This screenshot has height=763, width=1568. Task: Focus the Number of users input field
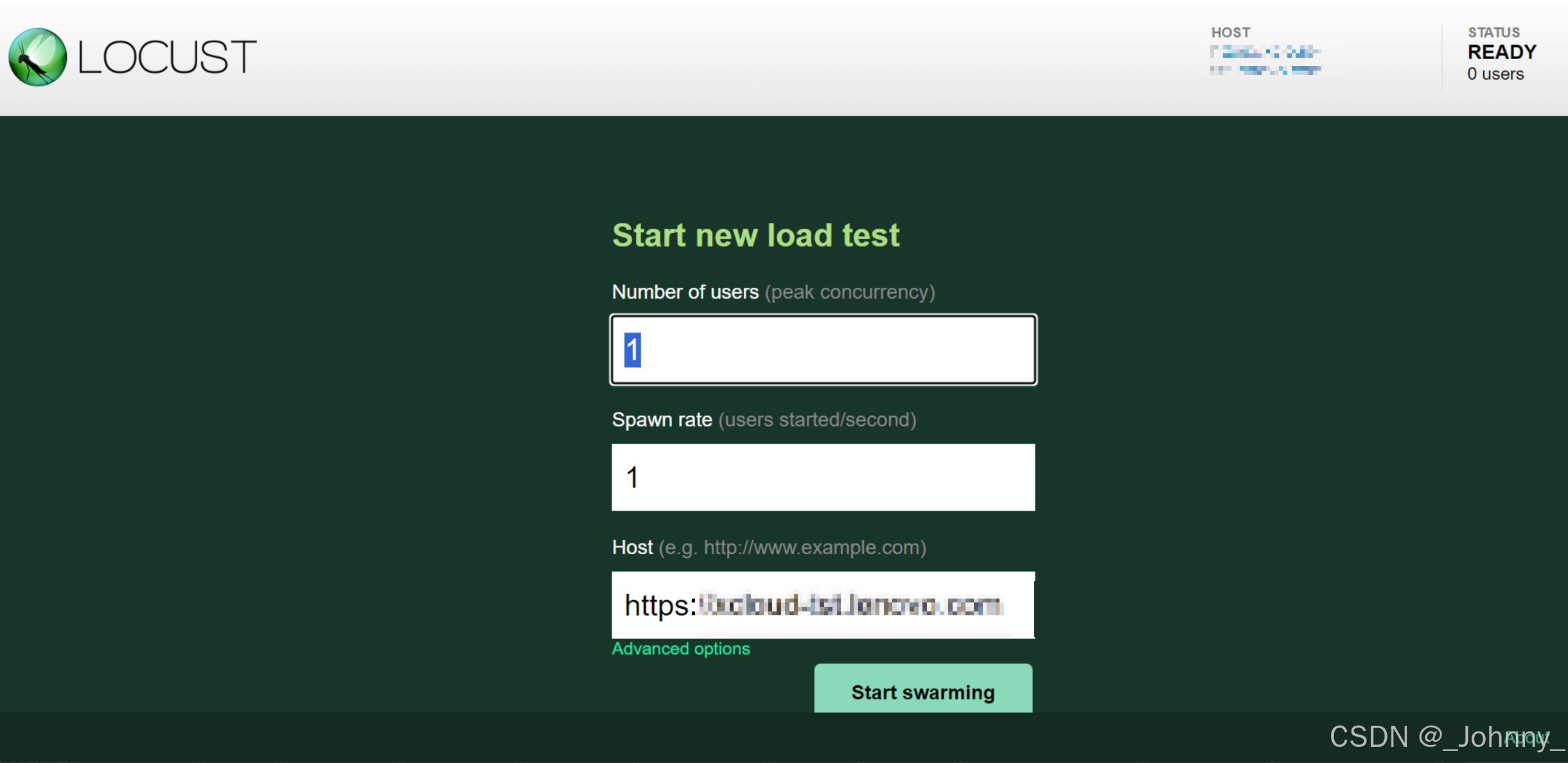[x=823, y=350]
